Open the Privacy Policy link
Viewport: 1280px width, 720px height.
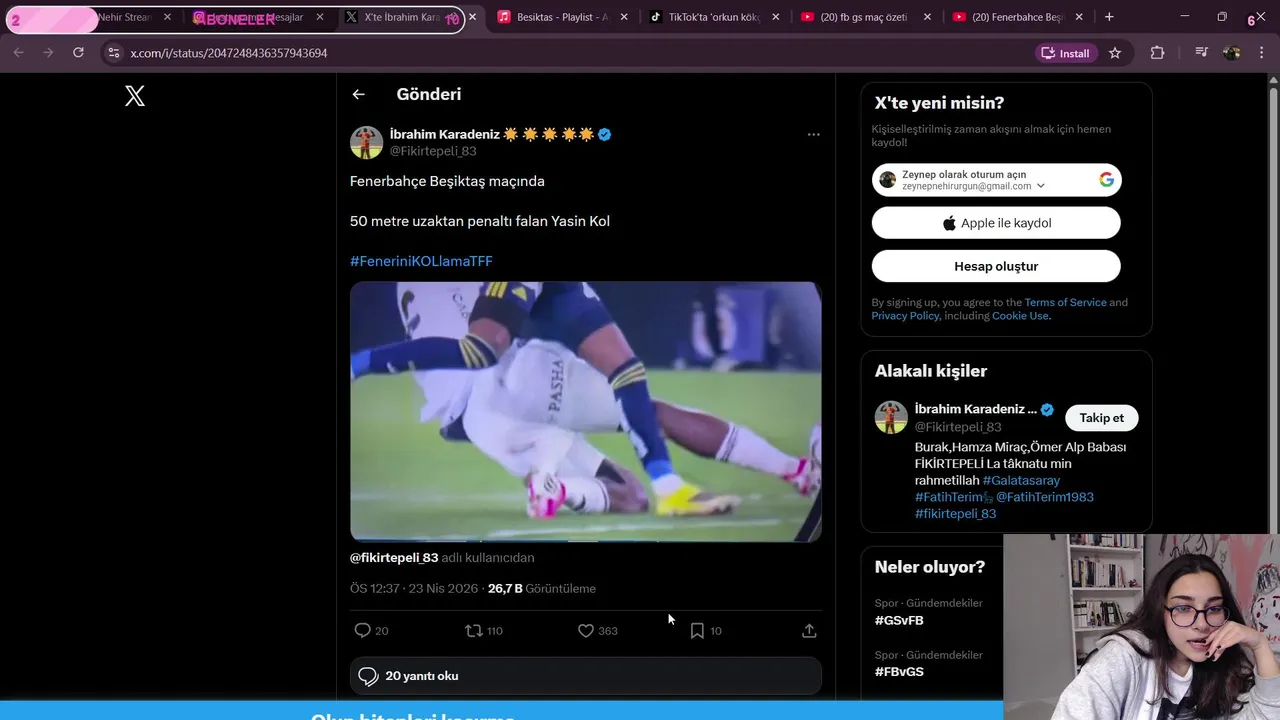[x=905, y=316]
